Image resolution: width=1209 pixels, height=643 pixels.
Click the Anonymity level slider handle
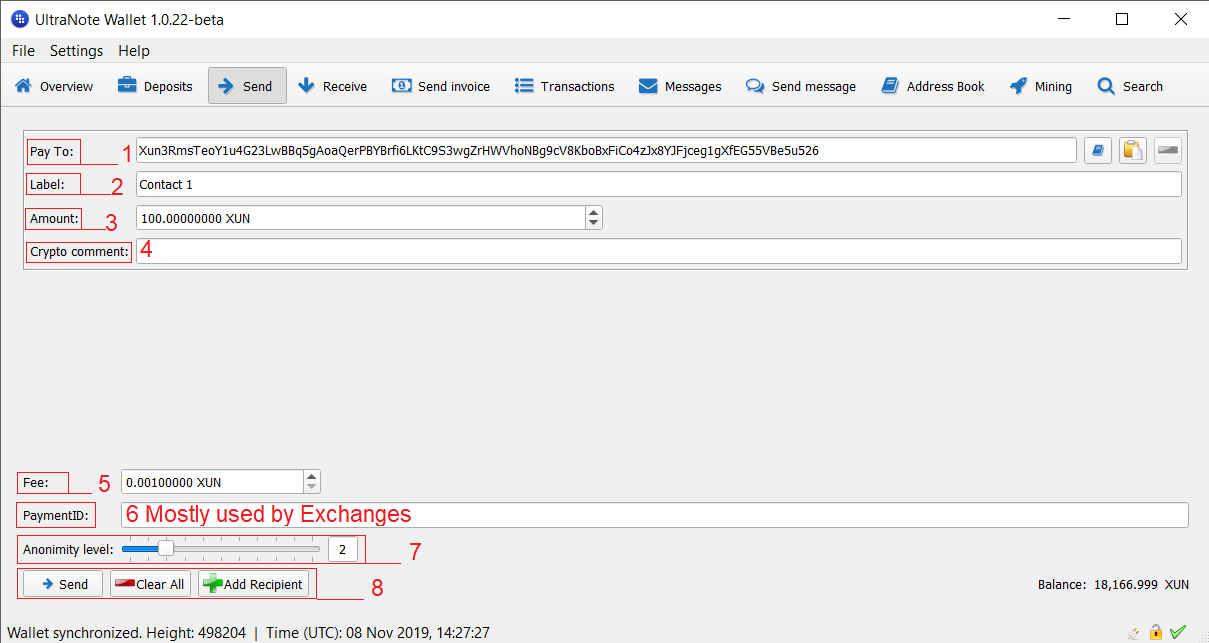(166, 548)
